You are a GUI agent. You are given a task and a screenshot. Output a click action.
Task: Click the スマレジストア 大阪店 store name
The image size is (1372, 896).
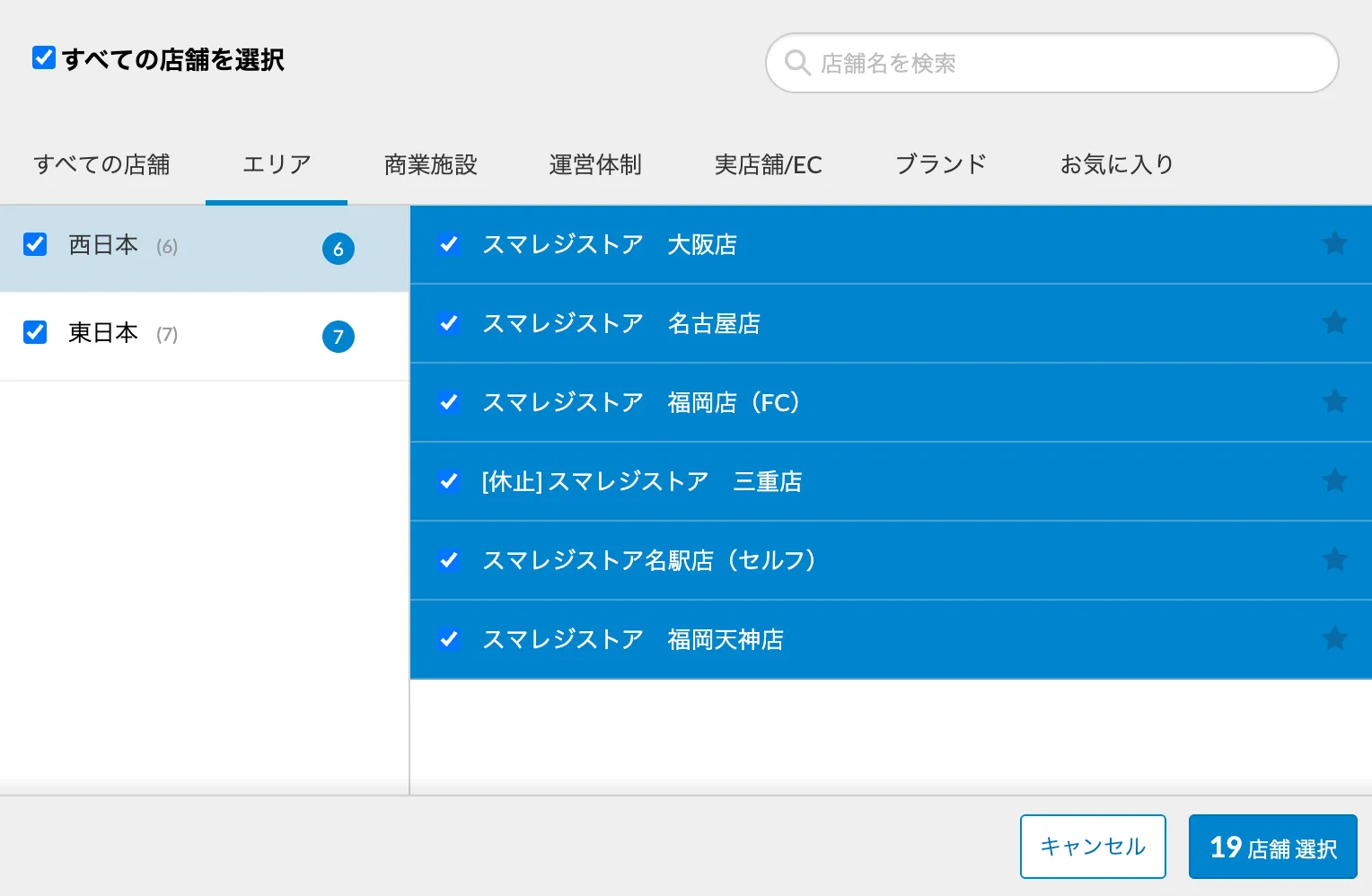tap(610, 244)
